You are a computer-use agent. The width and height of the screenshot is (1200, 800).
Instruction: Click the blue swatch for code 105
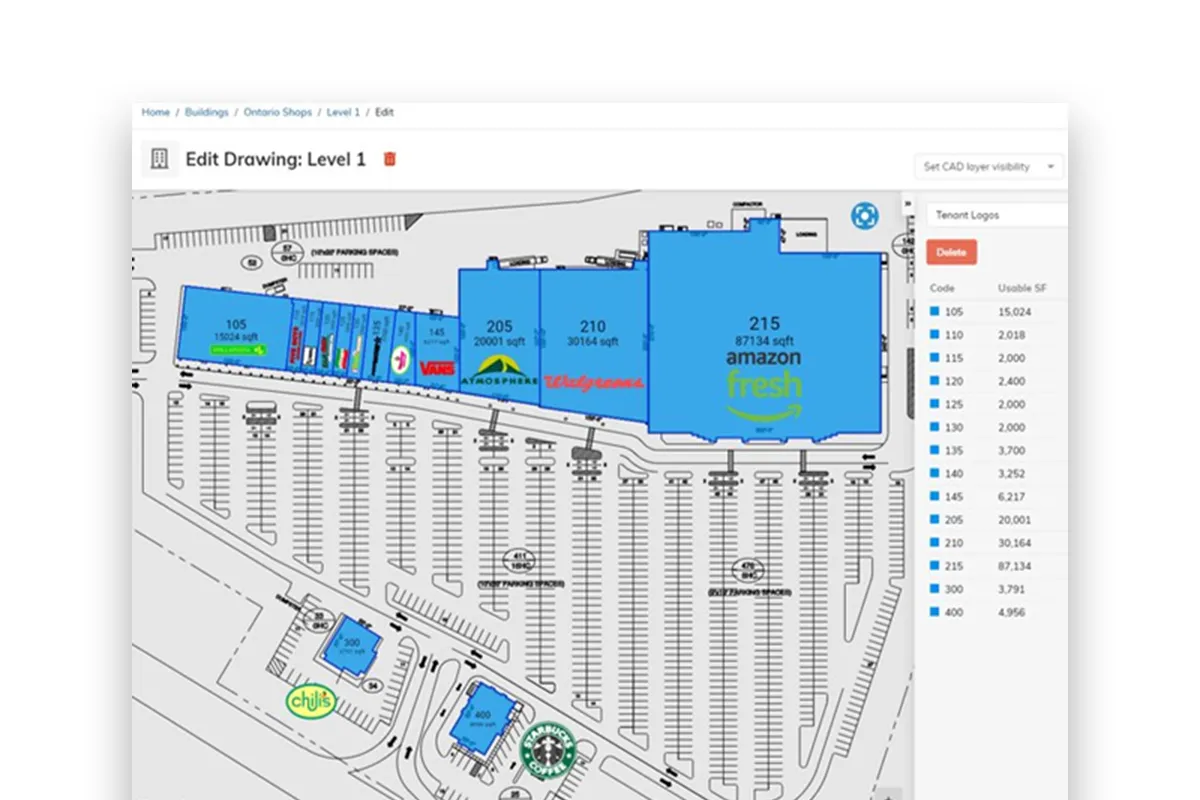coord(935,311)
